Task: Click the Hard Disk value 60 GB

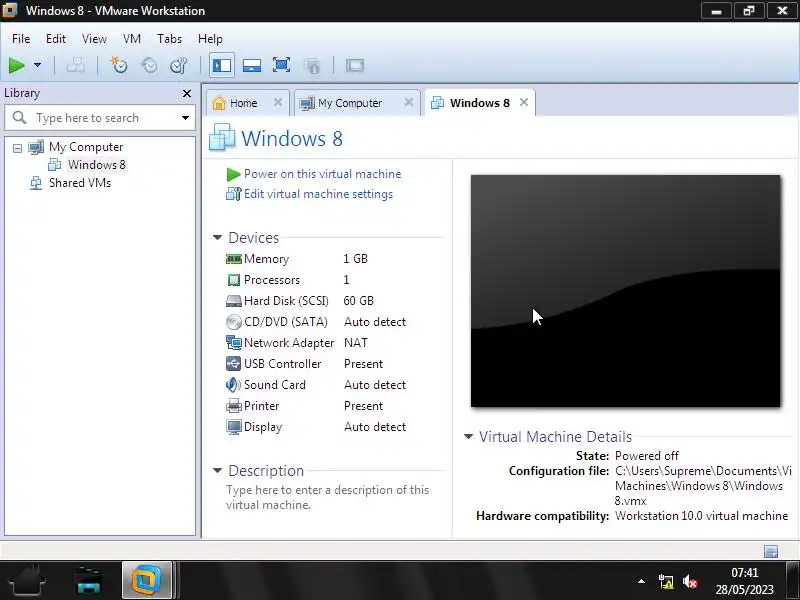Action: (x=359, y=301)
